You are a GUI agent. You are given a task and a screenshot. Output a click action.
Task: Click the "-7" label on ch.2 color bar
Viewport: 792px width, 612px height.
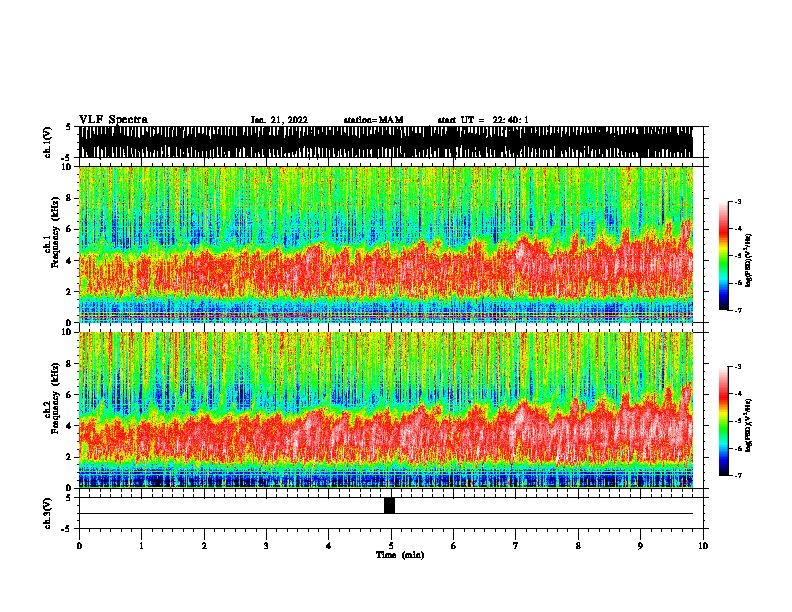click(x=737, y=475)
